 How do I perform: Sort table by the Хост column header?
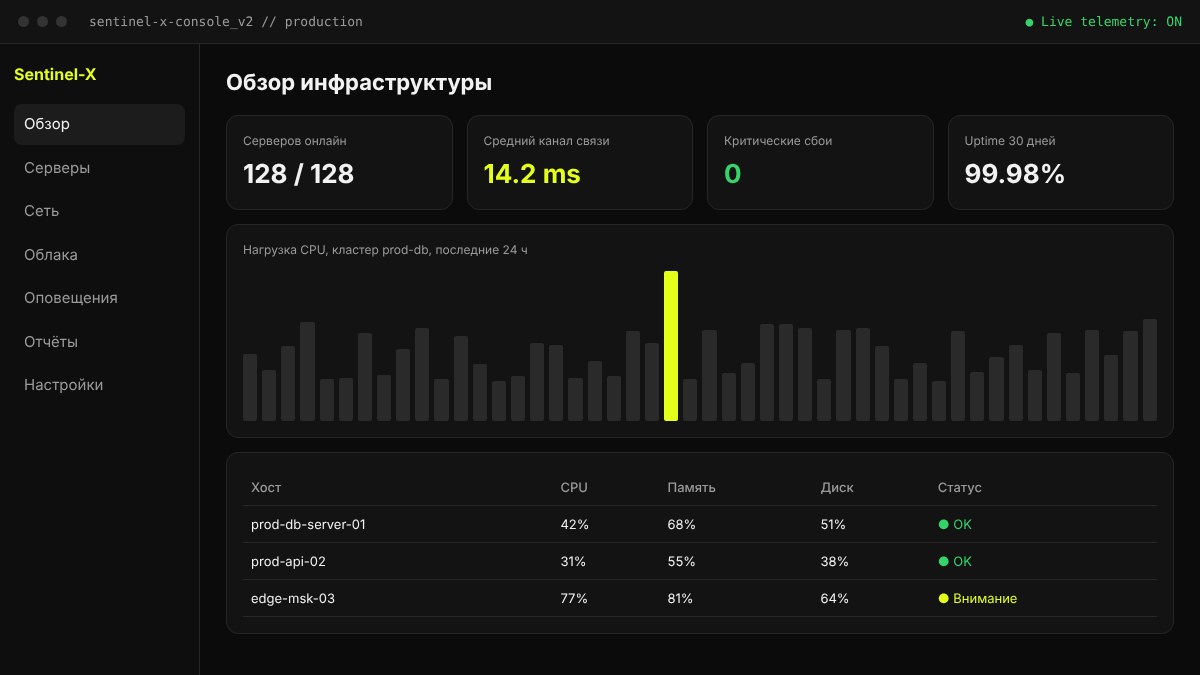266,487
